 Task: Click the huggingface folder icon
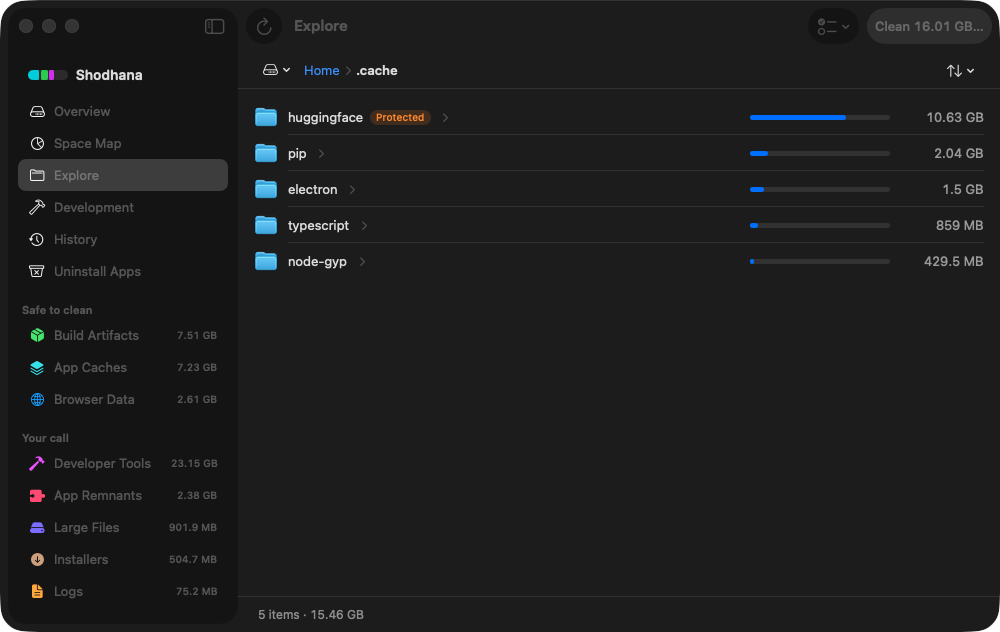pyautogui.click(x=266, y=117)
